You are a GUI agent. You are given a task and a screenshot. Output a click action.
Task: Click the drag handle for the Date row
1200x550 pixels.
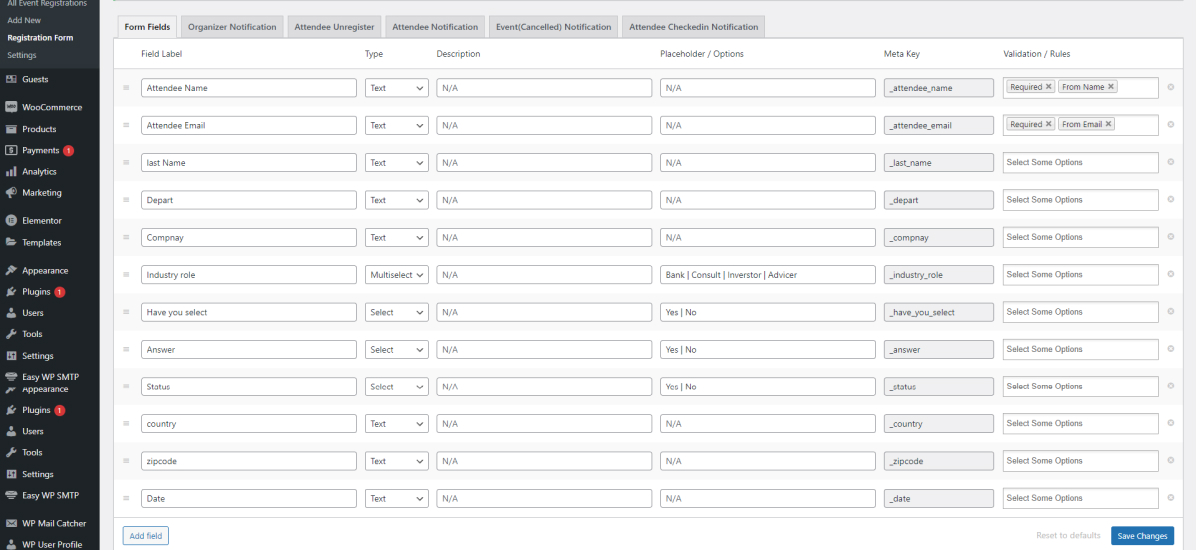126,498
